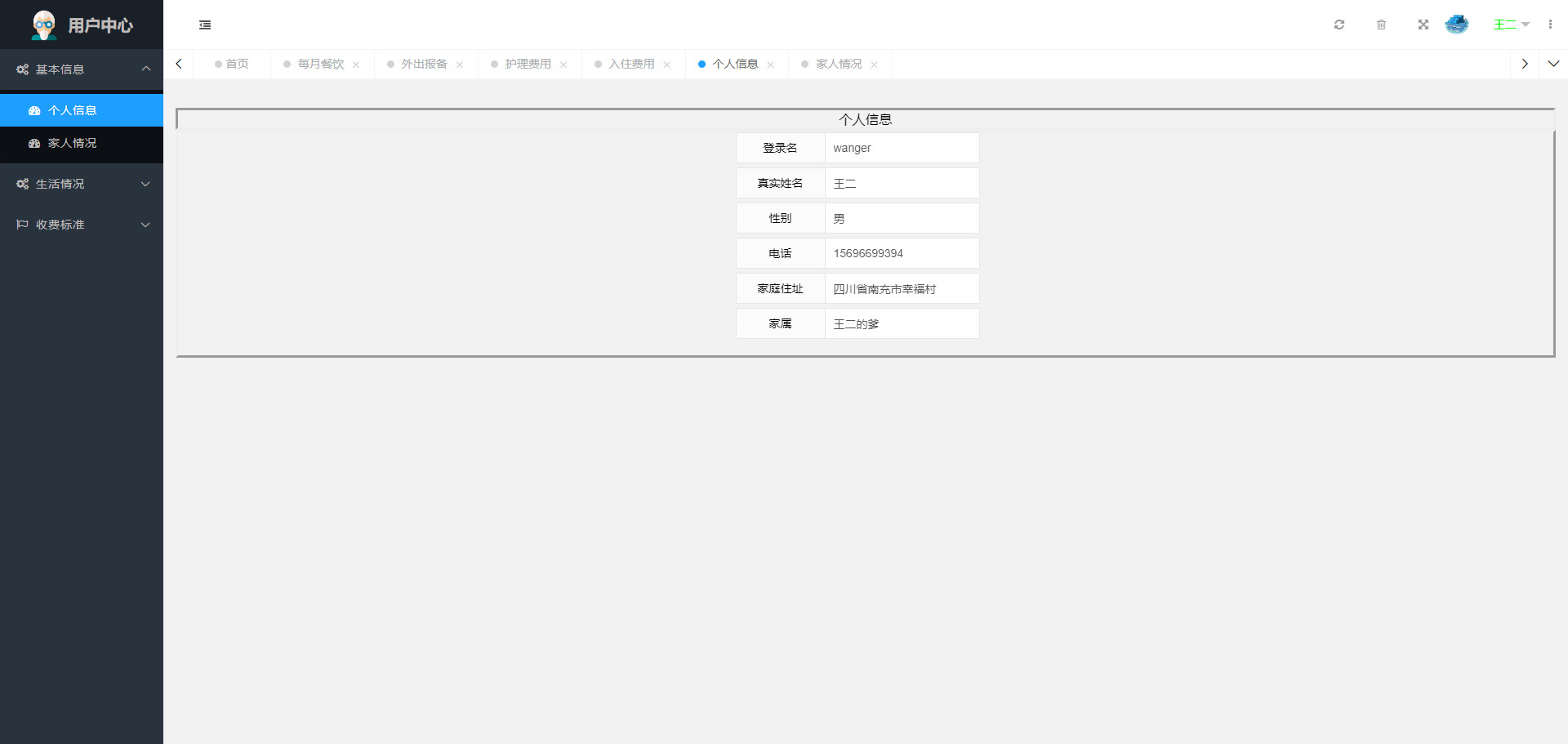Screen dimensions: 1568x744
Task: Switch to the 家人情况 tab
Action: pyautogui.click(x=839, y=64)
